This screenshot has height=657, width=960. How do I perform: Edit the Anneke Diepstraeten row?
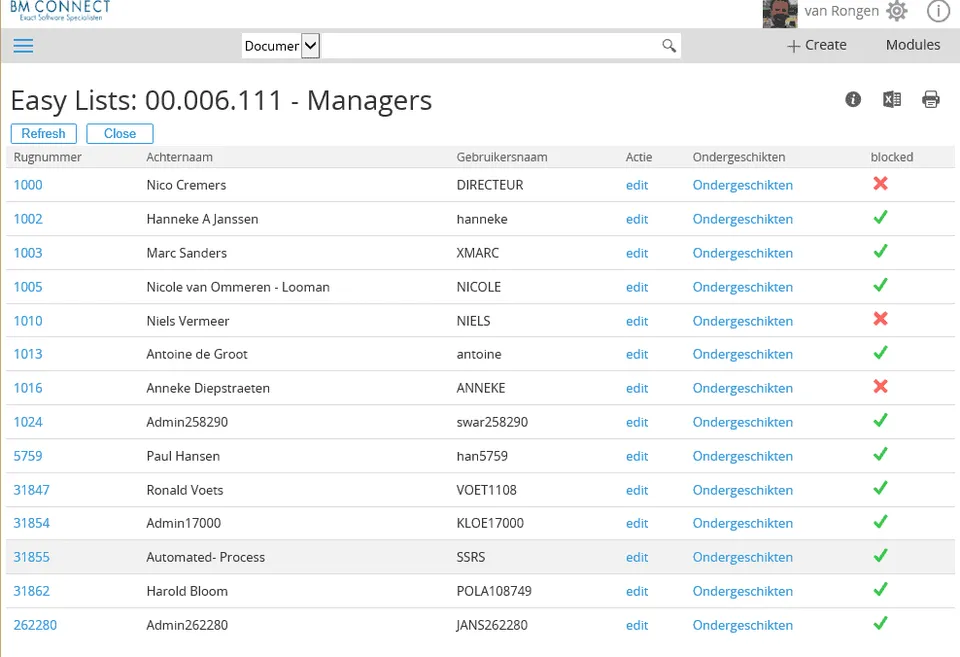click(637, 388)
